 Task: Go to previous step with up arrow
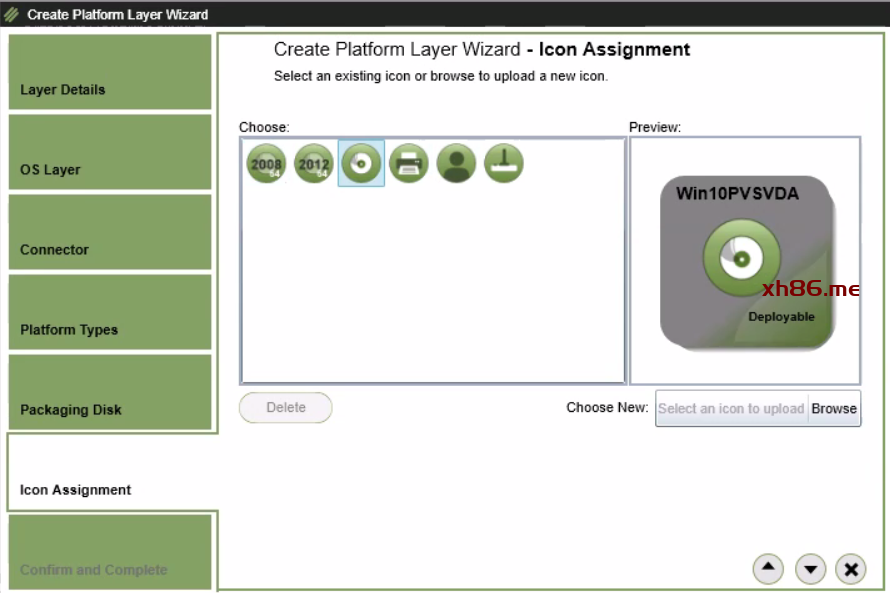pyautogui.click(x=767, y=568)
